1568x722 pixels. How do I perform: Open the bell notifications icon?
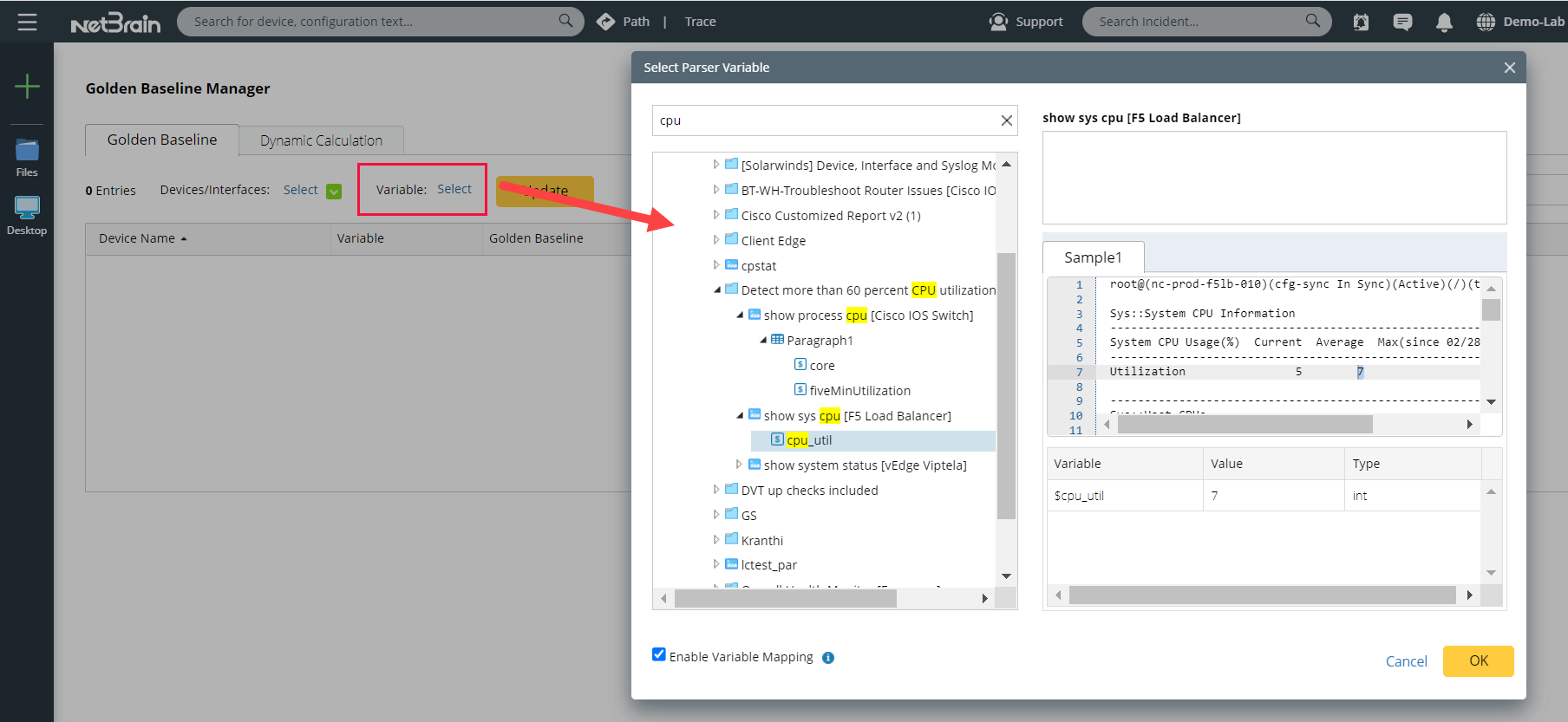tap(1444, 23)
